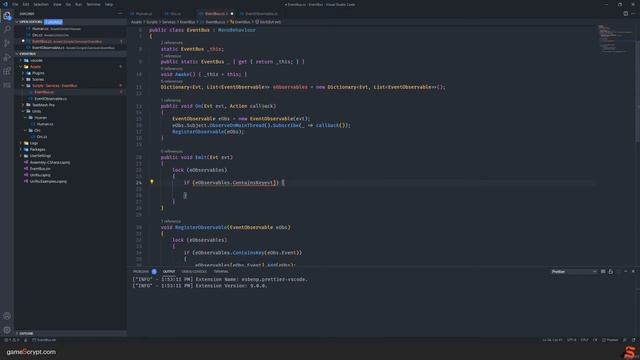Switch to the Orc.cs editor tab
Image resolution: width=640 pixels, height=360 pixels.
coord(173,14)
